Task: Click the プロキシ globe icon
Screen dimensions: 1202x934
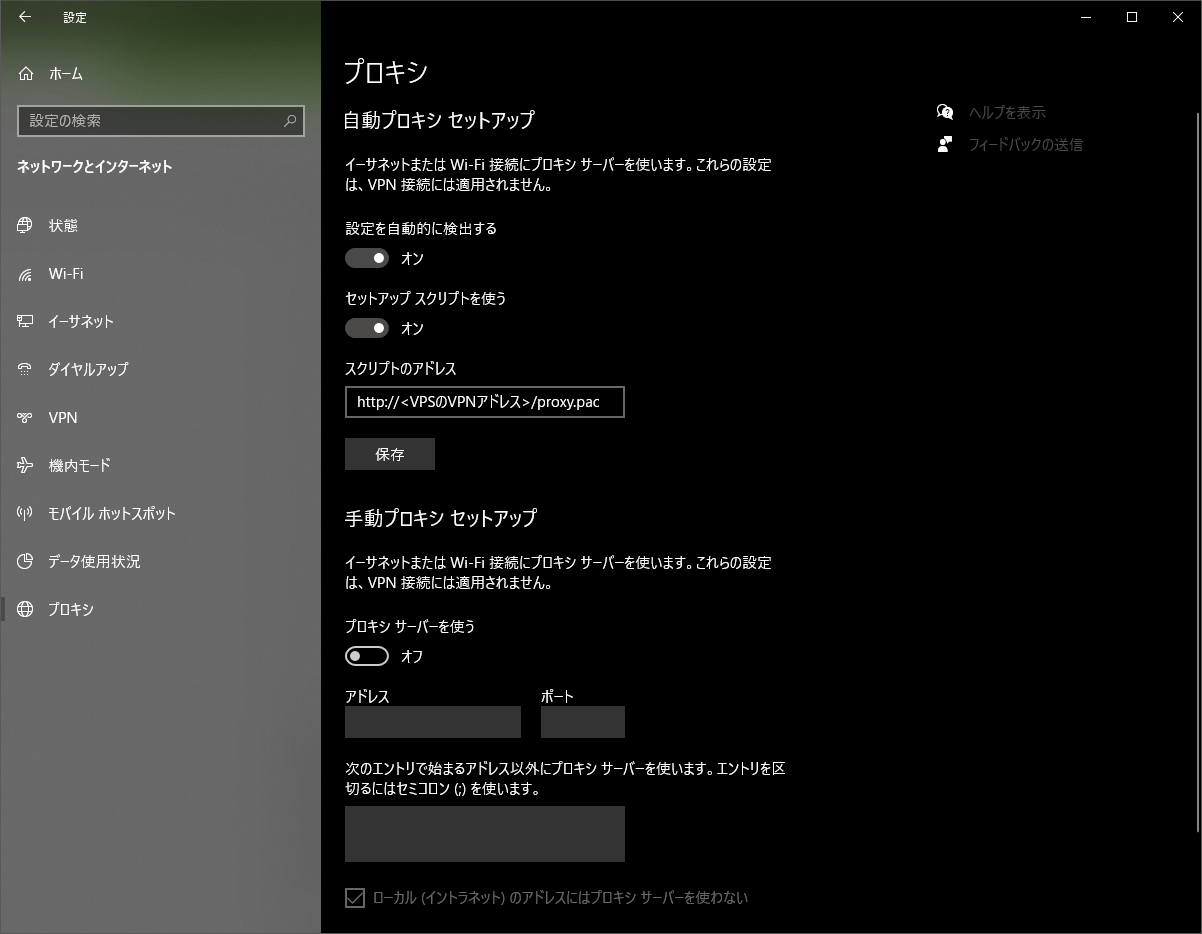Action: 24,609
